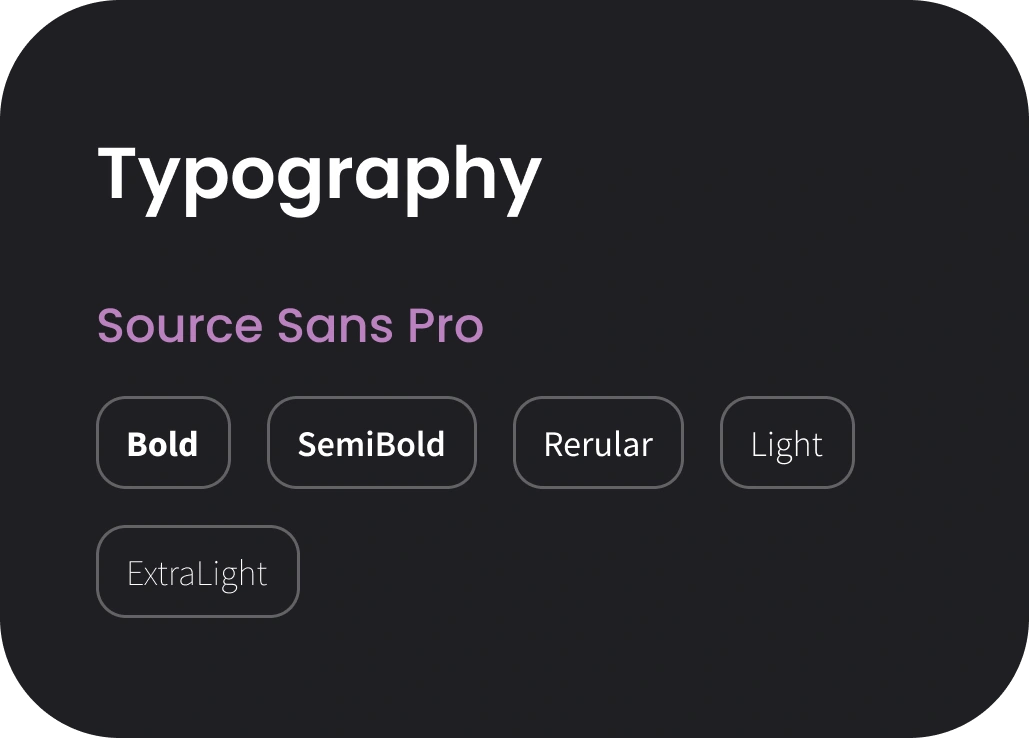Click the Rerular text label
The image size is (1029, 738).
598,444
